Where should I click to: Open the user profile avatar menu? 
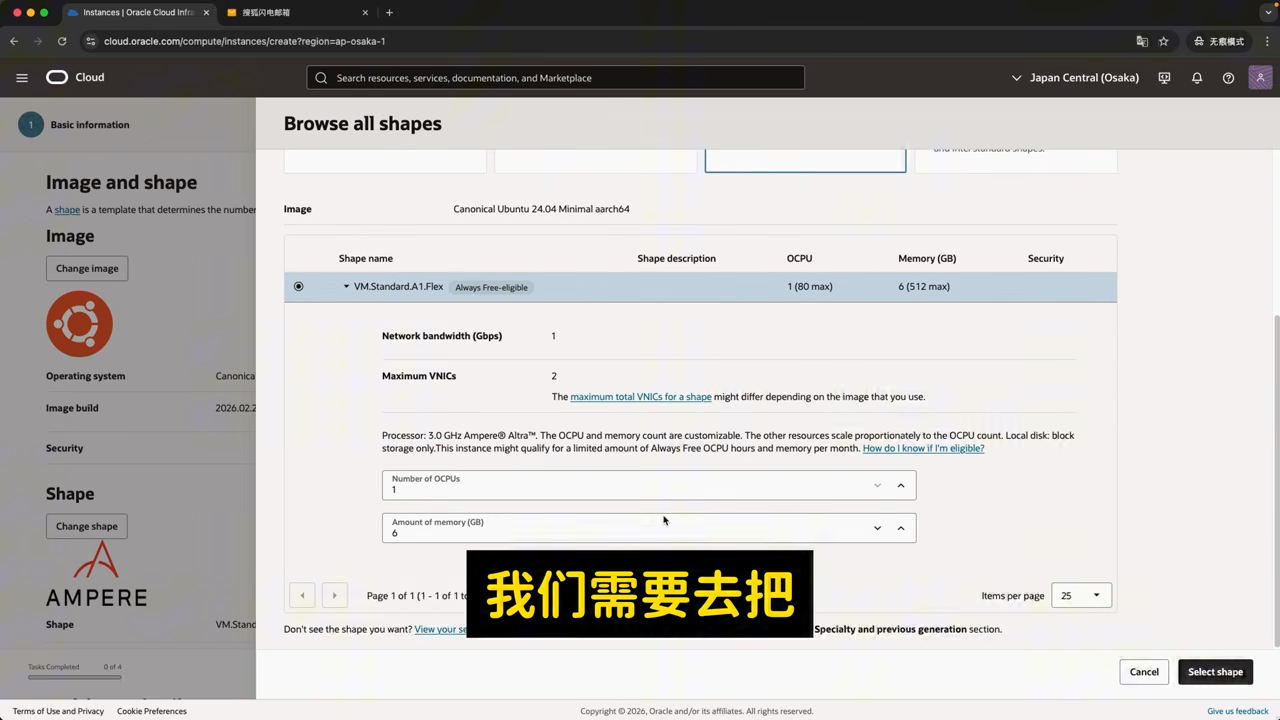[x=1260, y=78]
